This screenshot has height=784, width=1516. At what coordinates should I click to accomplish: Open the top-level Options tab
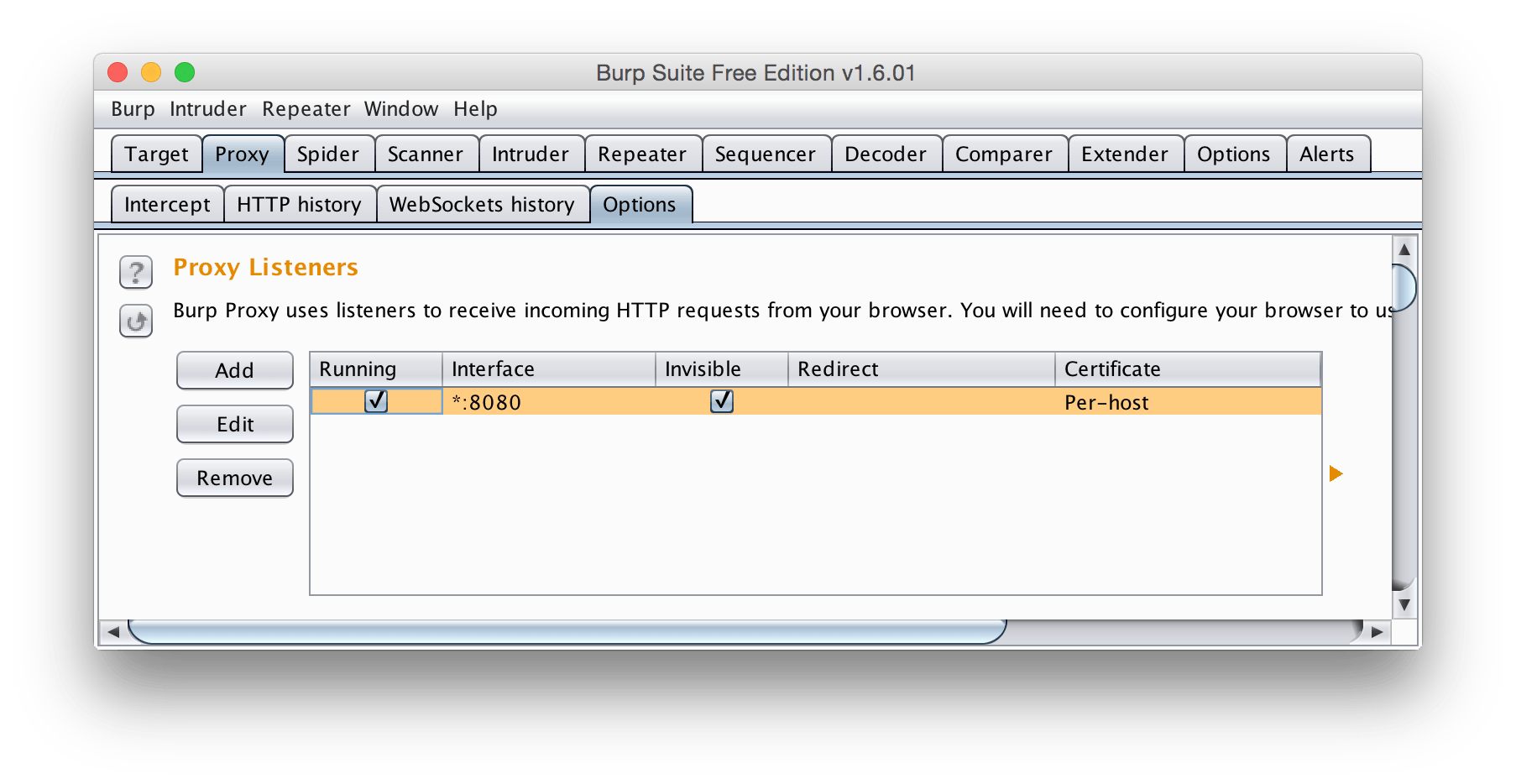click(x=1234, y=154)
